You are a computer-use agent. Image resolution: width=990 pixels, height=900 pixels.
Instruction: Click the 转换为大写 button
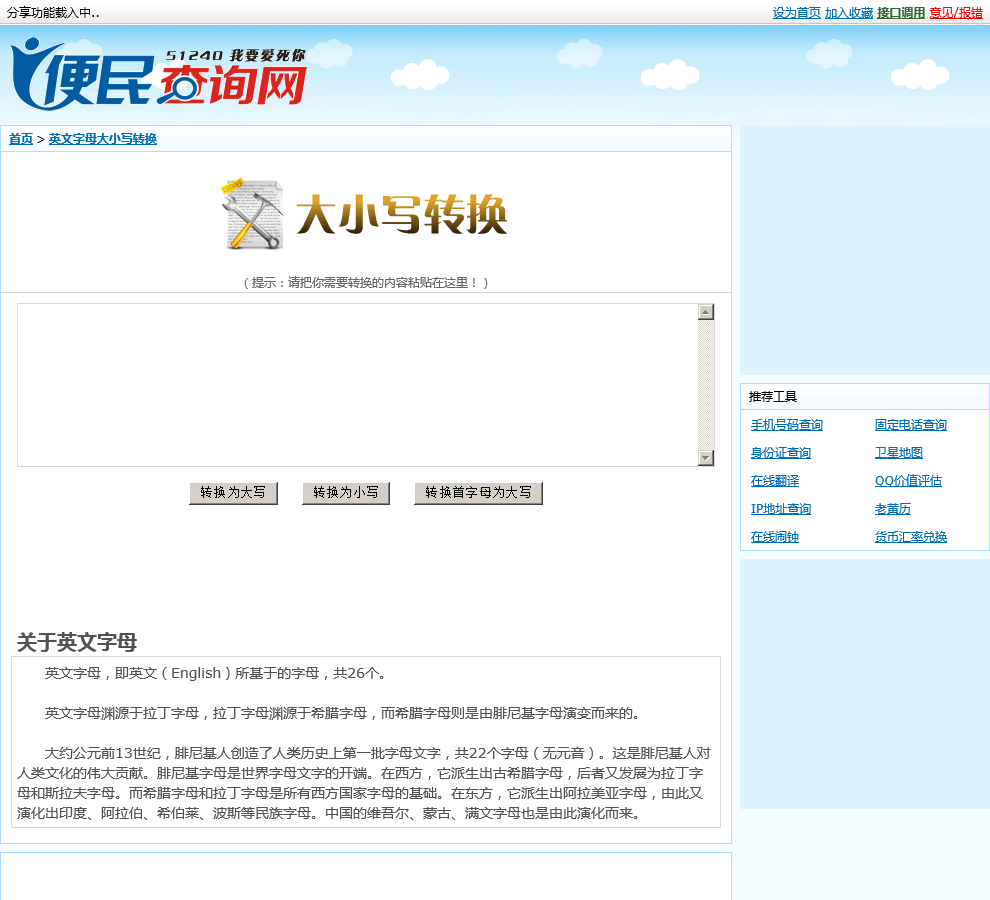(x=233, y=493)
